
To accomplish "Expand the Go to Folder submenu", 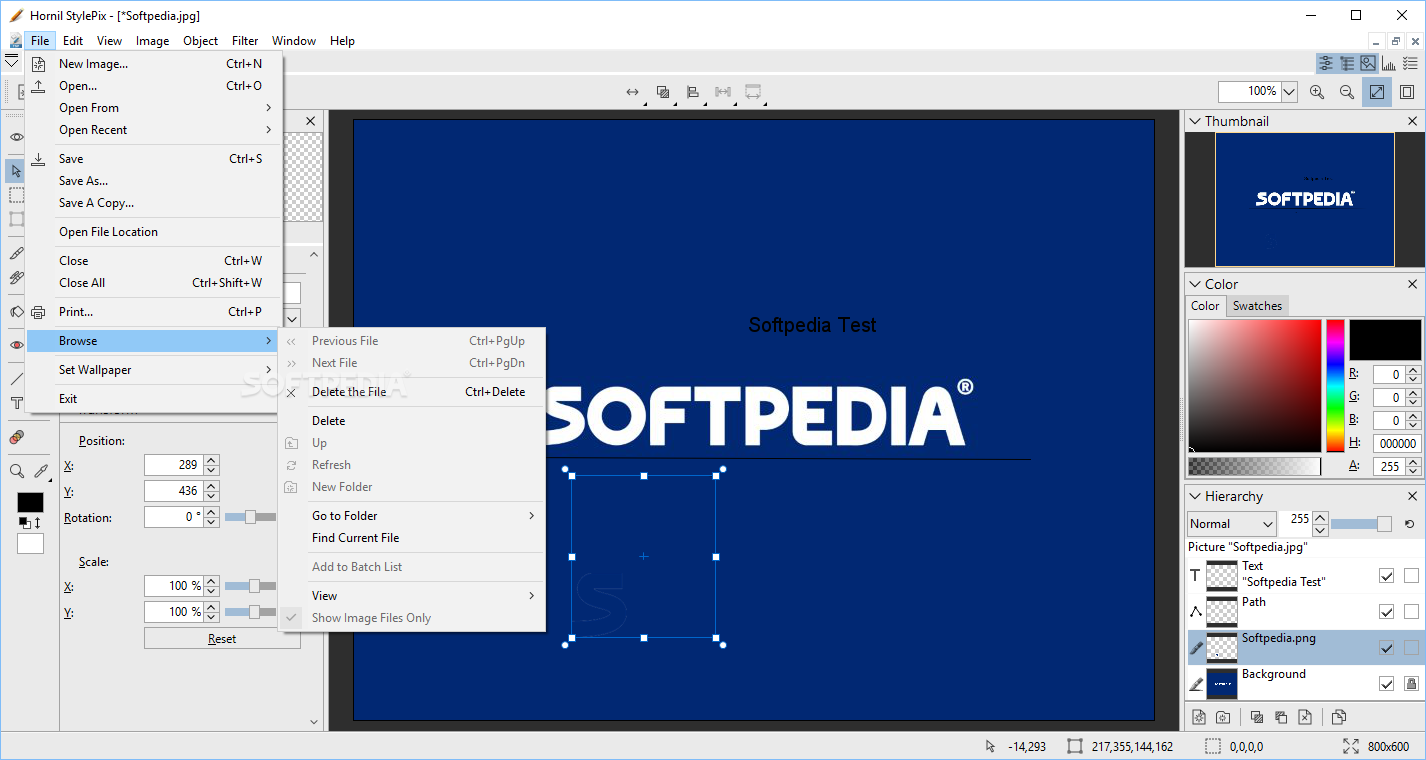I will [x=412, y=516].
